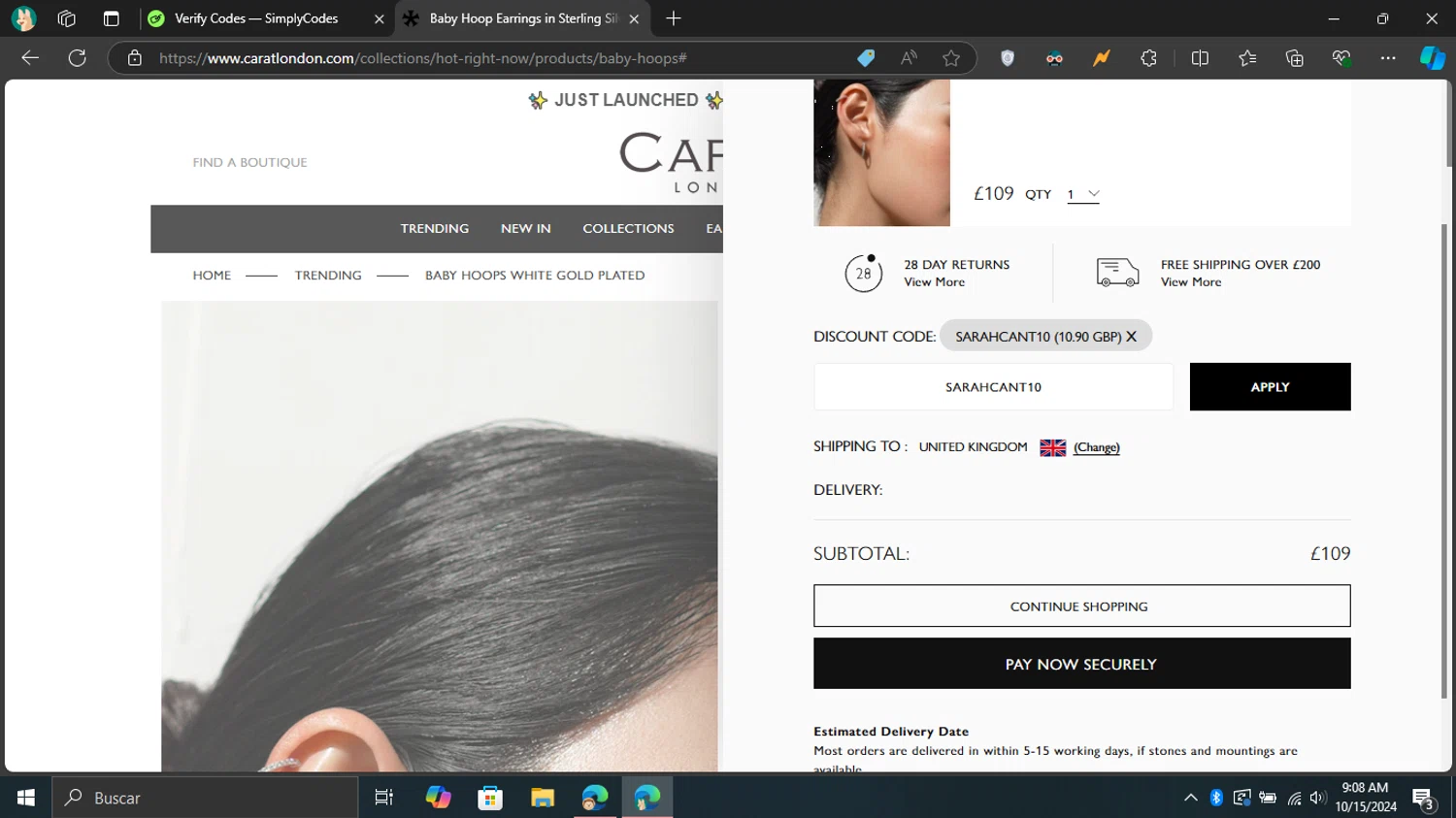Open Browser essentials heart icon

pyautogui.click(x=1341, y=58)
